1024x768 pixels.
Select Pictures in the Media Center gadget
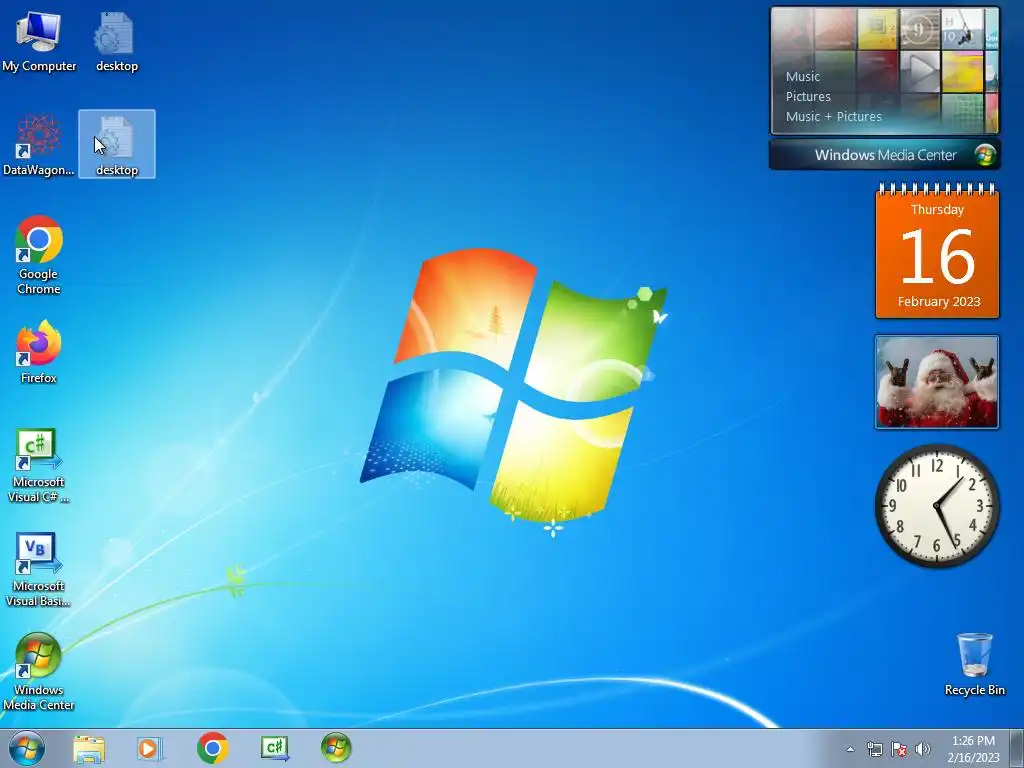click(x=808, y=97)
